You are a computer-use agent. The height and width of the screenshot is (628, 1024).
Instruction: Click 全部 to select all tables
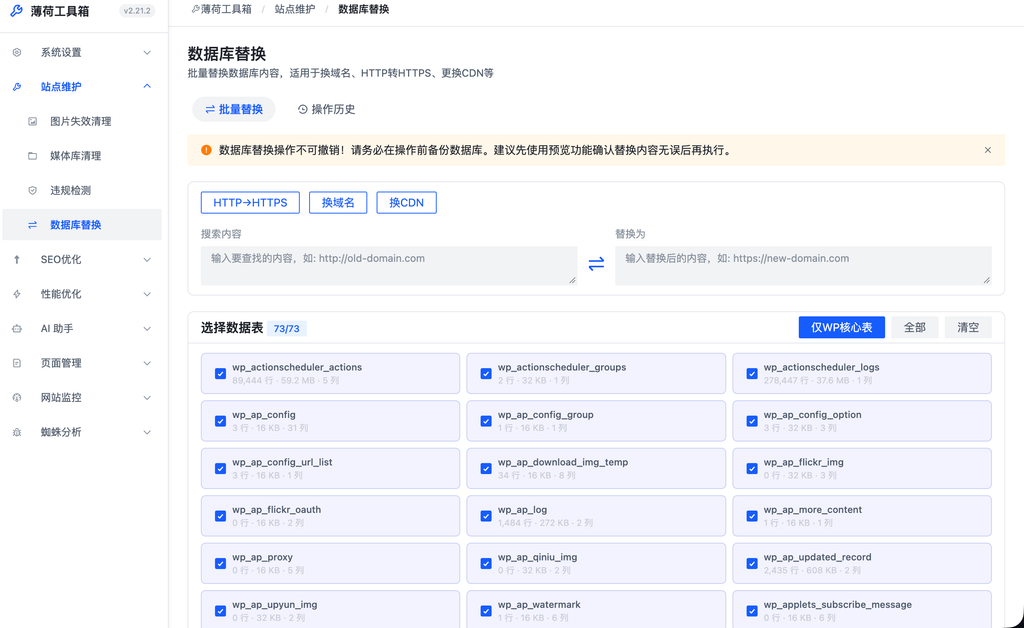click(x=914, y=328)
